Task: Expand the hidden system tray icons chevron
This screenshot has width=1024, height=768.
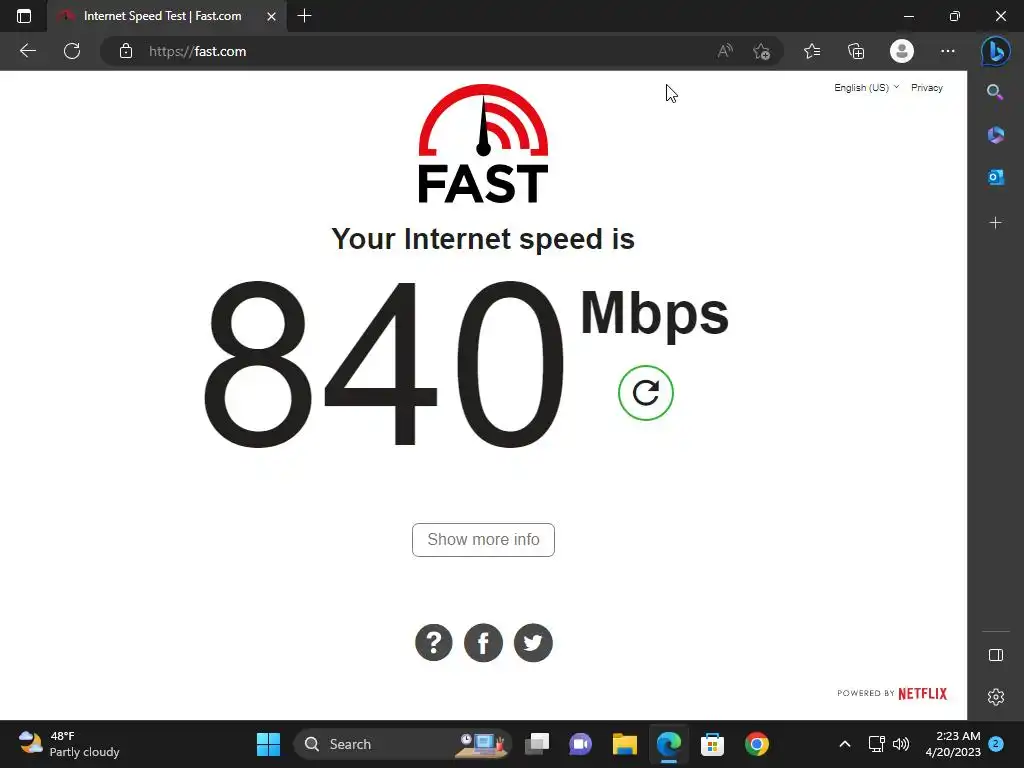Action: point(844,744)
